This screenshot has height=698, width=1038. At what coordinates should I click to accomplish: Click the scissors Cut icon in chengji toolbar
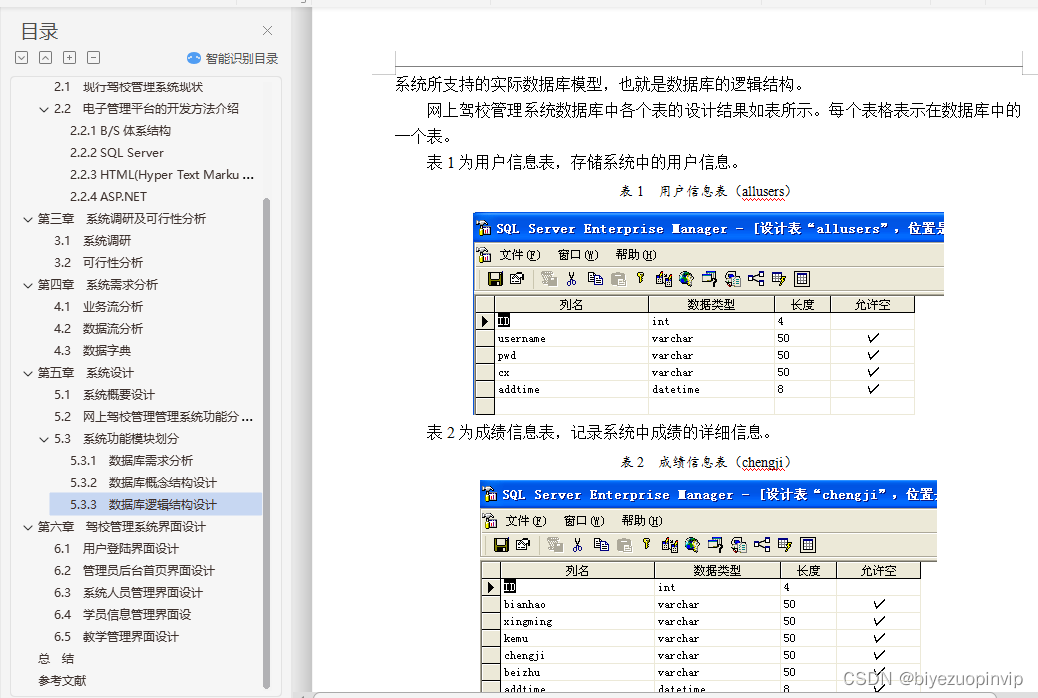coord(577,544)
